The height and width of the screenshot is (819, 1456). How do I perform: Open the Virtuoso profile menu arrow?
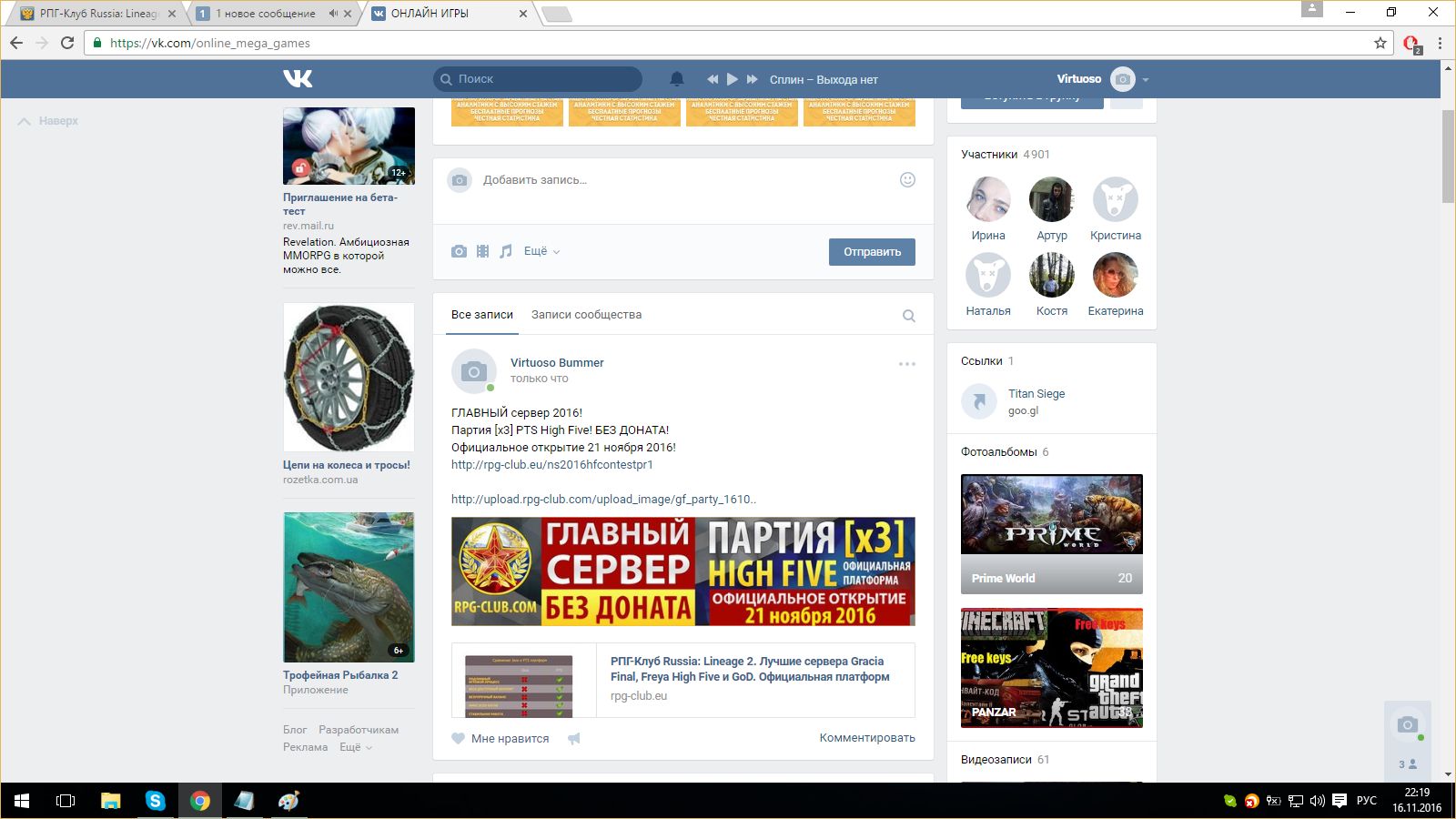(1146, 80)
